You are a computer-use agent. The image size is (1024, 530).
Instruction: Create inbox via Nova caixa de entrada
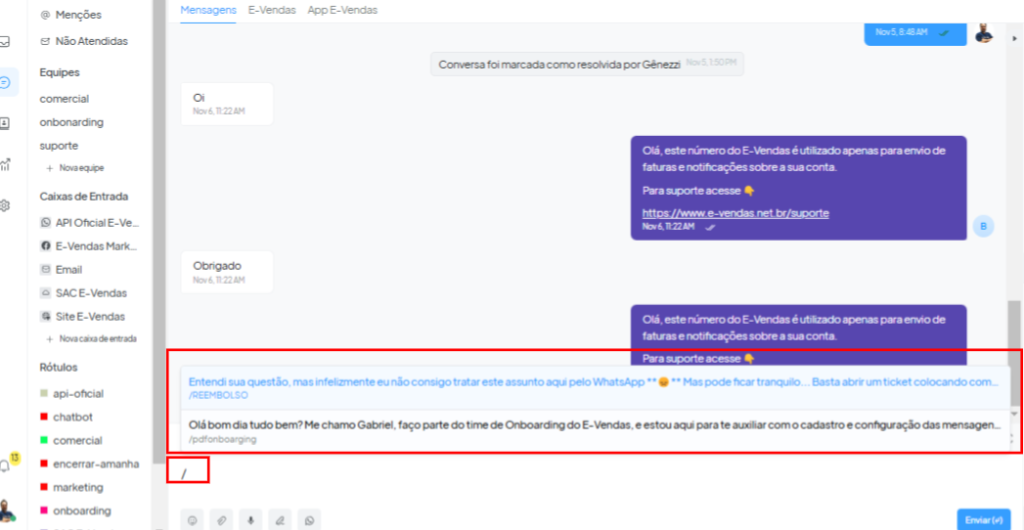point(91,339)
